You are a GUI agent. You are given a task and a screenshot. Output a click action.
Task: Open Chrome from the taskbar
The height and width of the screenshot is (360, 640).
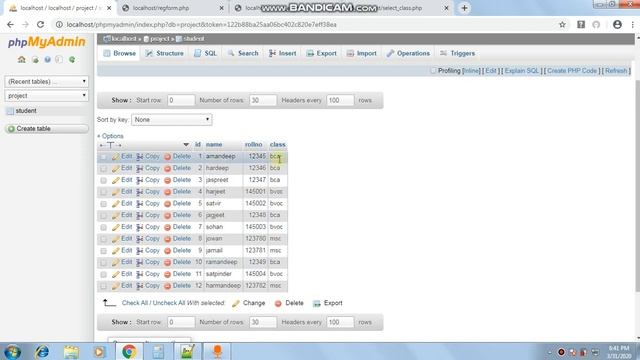pos(129,351)
